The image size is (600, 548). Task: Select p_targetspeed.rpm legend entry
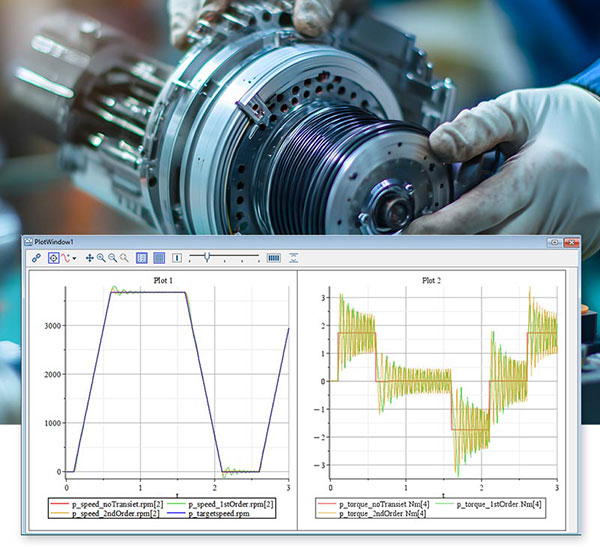(208, 514)
